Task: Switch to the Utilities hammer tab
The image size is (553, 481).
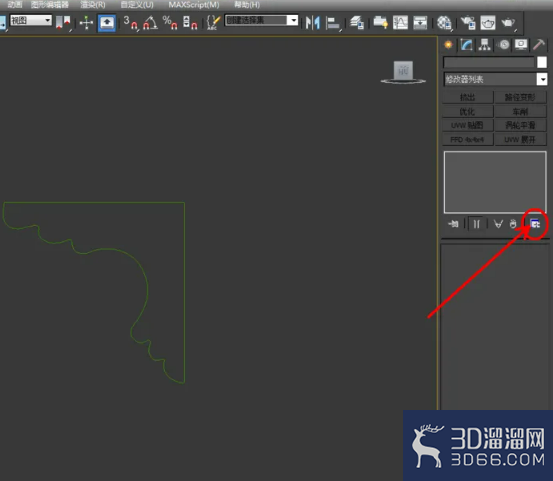Action: click(x=539, y=45)
